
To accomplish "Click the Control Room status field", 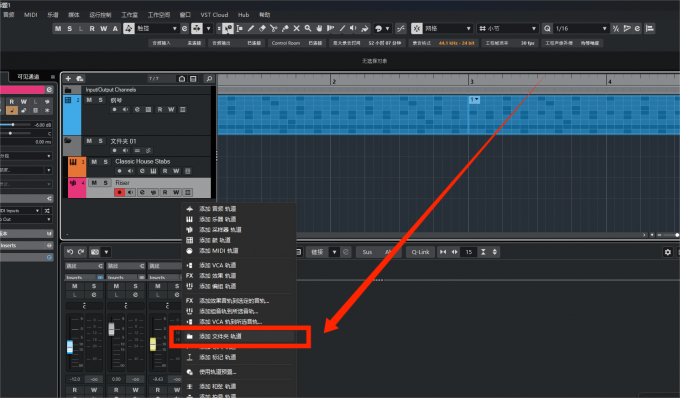I will click(297, 43).
